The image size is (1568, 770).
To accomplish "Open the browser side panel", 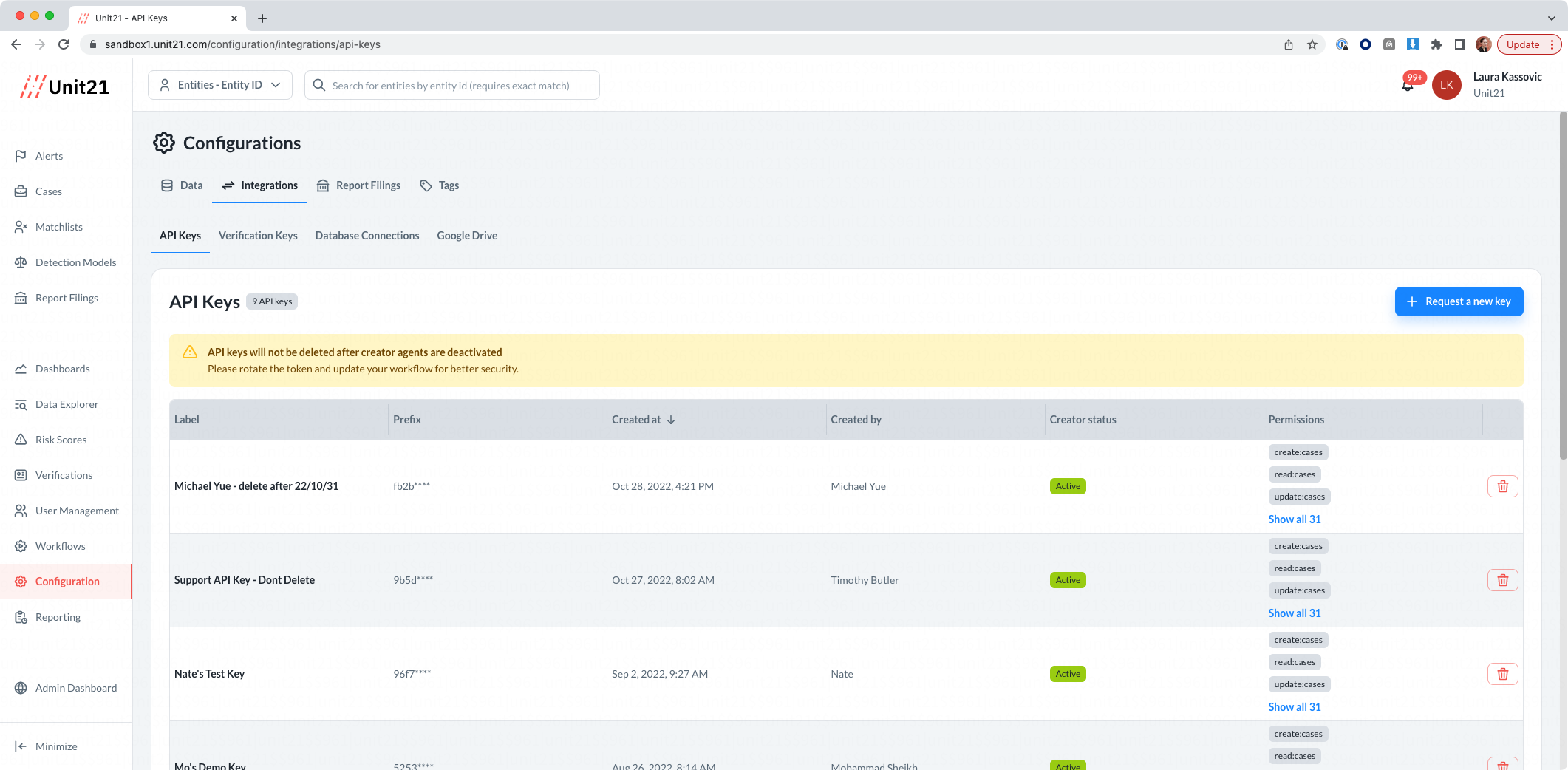I will tap(1460, 44).
